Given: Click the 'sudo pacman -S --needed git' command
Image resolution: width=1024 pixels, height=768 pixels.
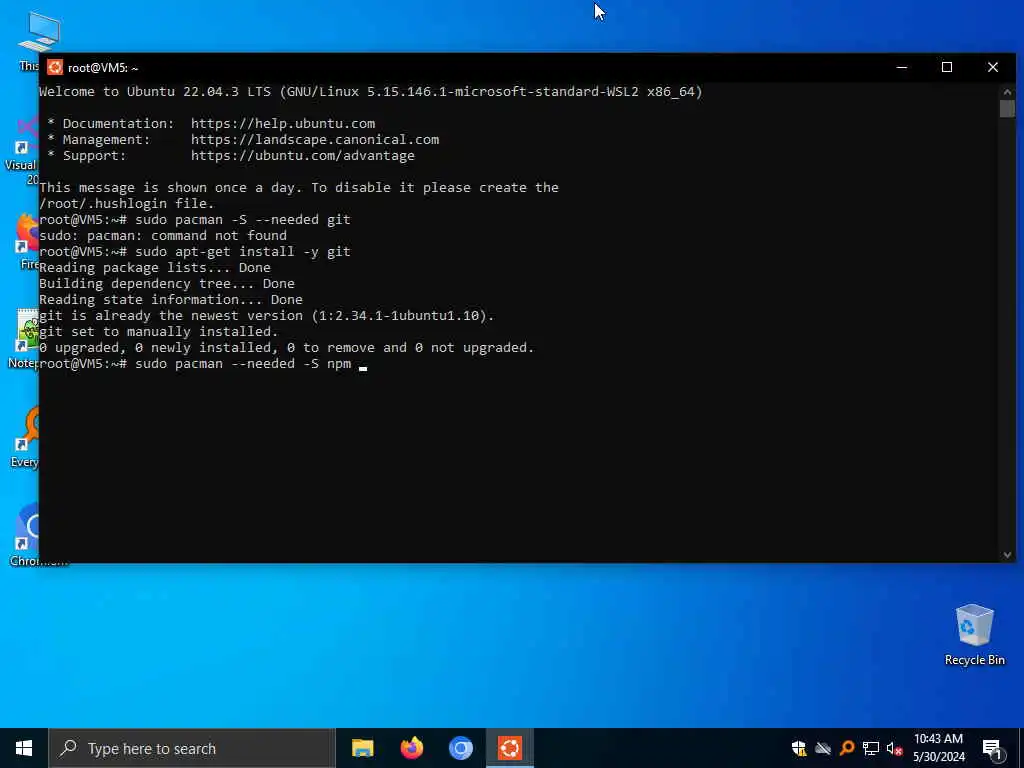Looking at the screenshot, I should (242, 219).
